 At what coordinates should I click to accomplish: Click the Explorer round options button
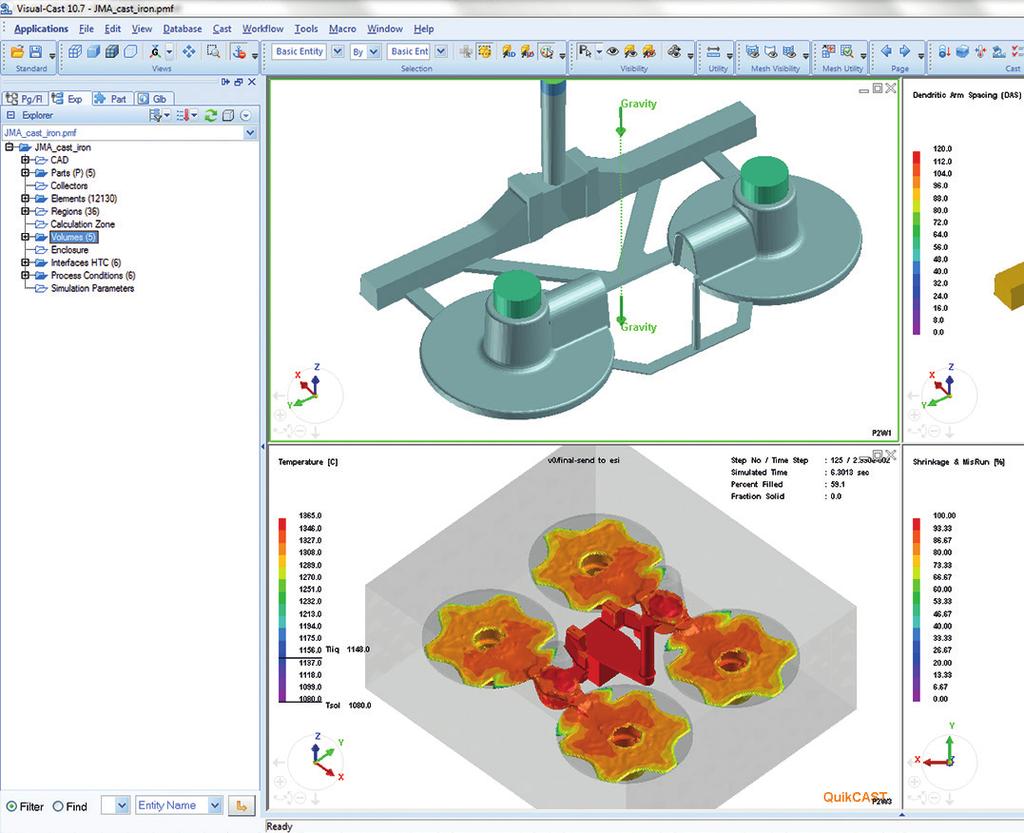246,116
